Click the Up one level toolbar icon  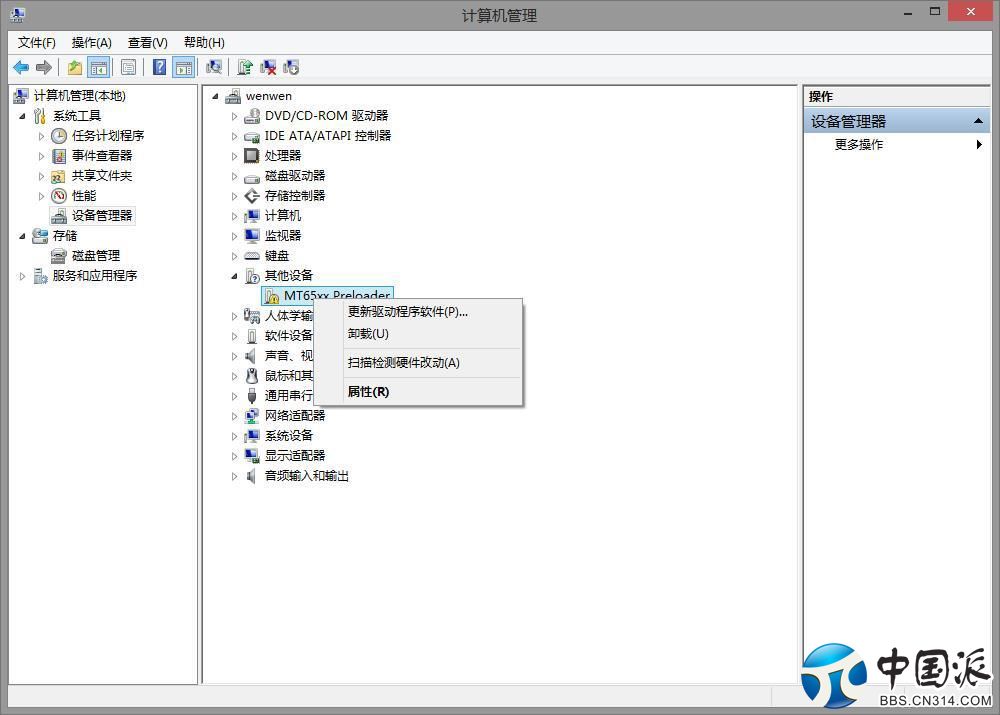tap(75, 67)
